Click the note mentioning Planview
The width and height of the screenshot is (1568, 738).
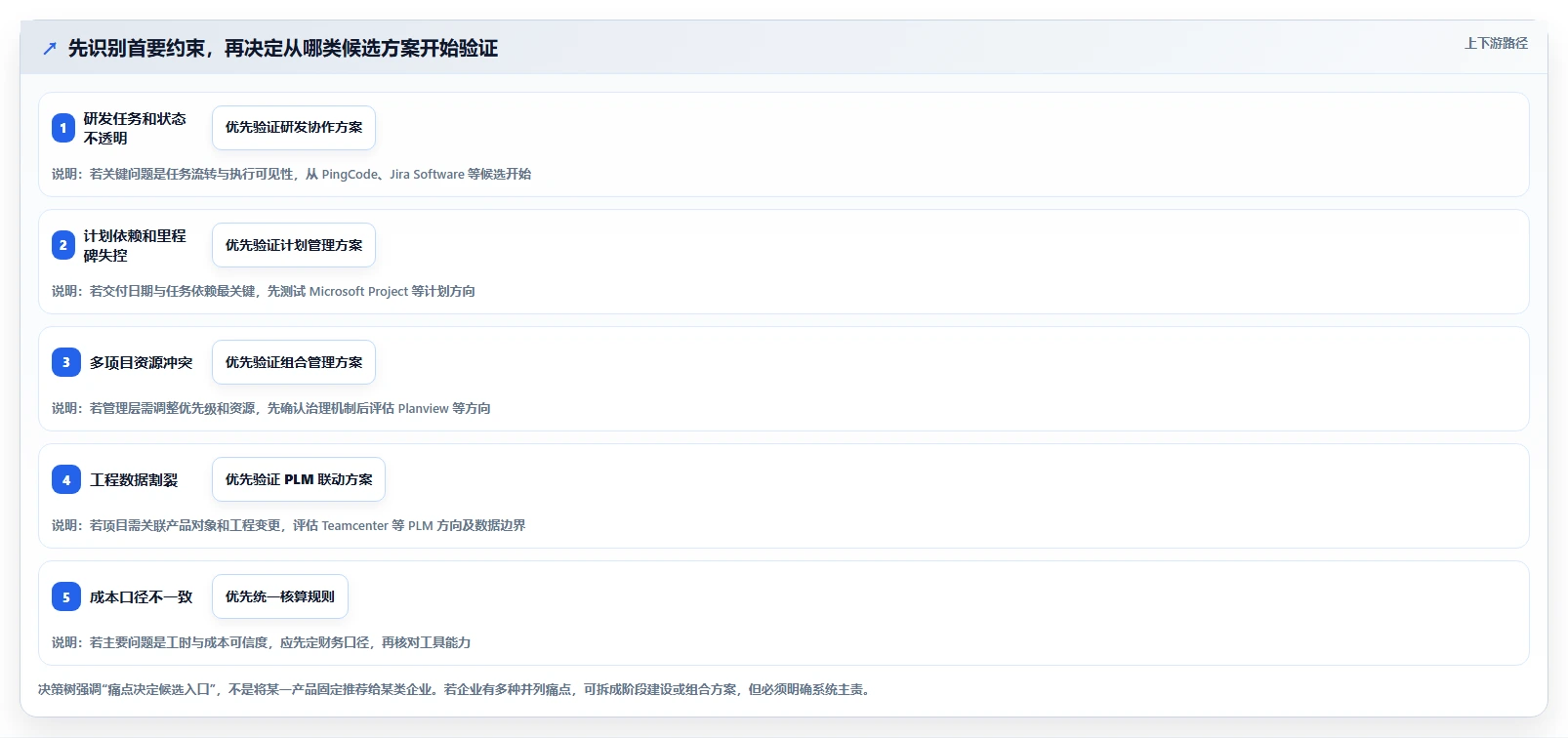[271, 408]
